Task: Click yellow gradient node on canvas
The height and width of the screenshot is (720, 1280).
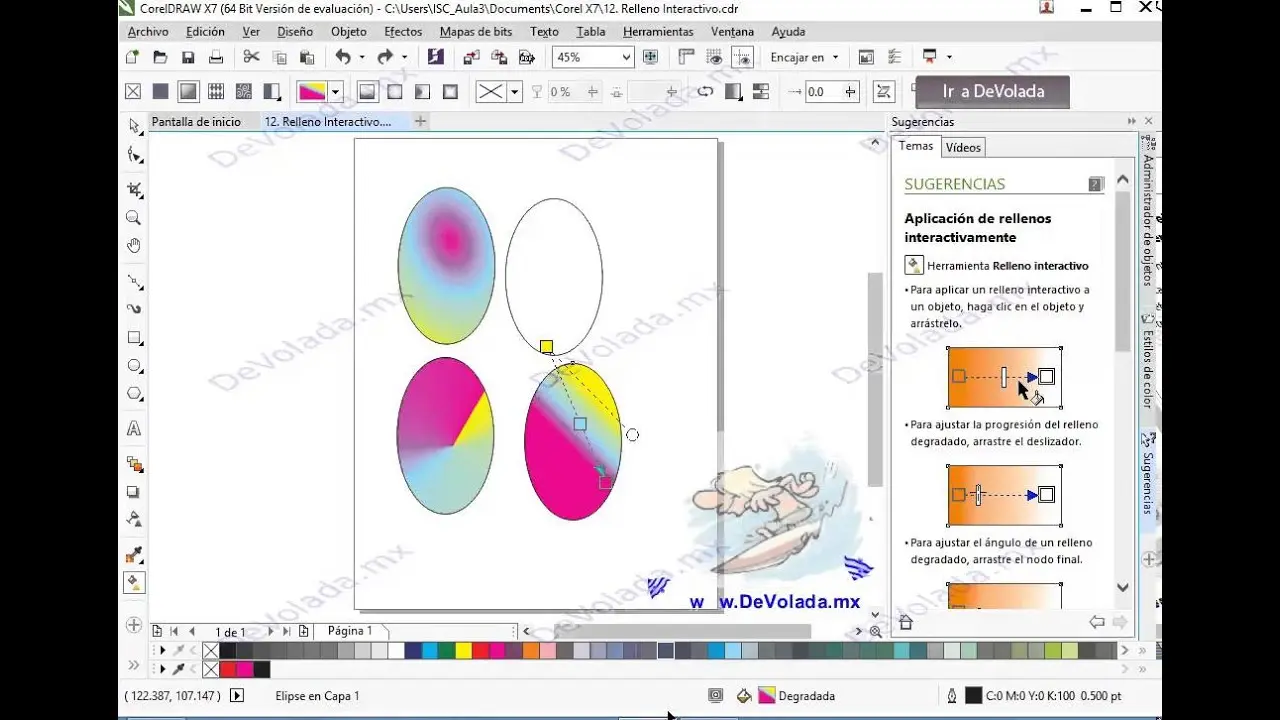Action: click(546, 346)
